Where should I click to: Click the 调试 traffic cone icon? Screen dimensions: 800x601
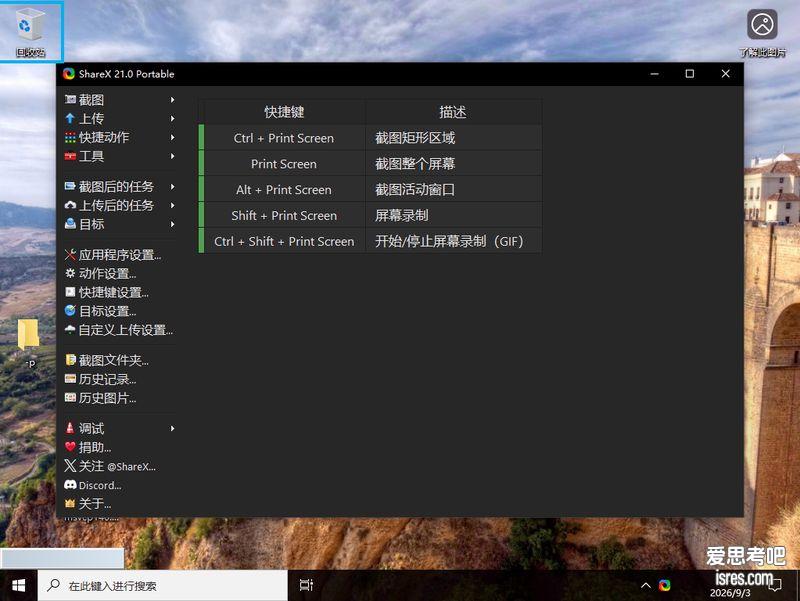(x=70, y=428)
